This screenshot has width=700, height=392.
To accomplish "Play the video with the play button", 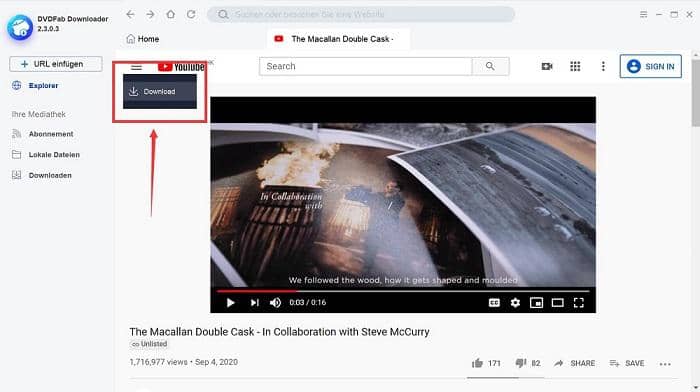I will click(x=230, y=303).
